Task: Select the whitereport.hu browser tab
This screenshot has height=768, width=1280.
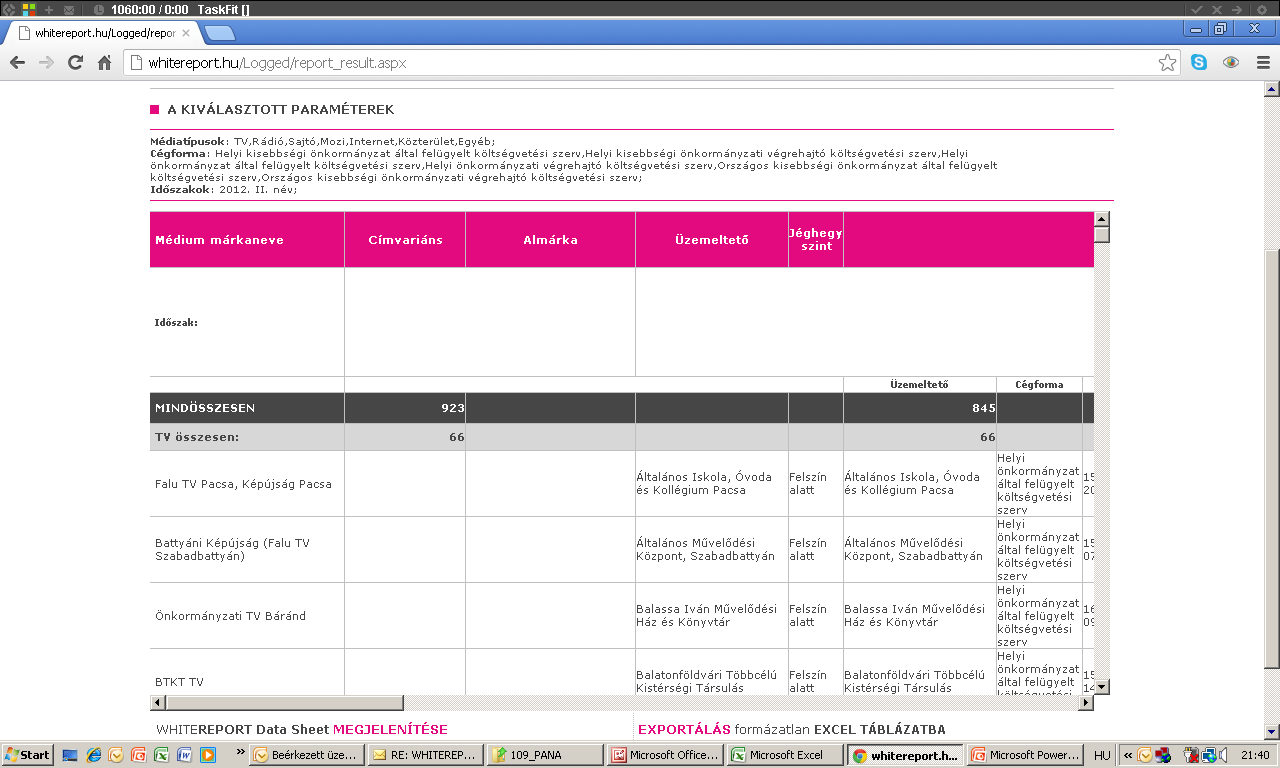Action: click(x=103, y=33)
